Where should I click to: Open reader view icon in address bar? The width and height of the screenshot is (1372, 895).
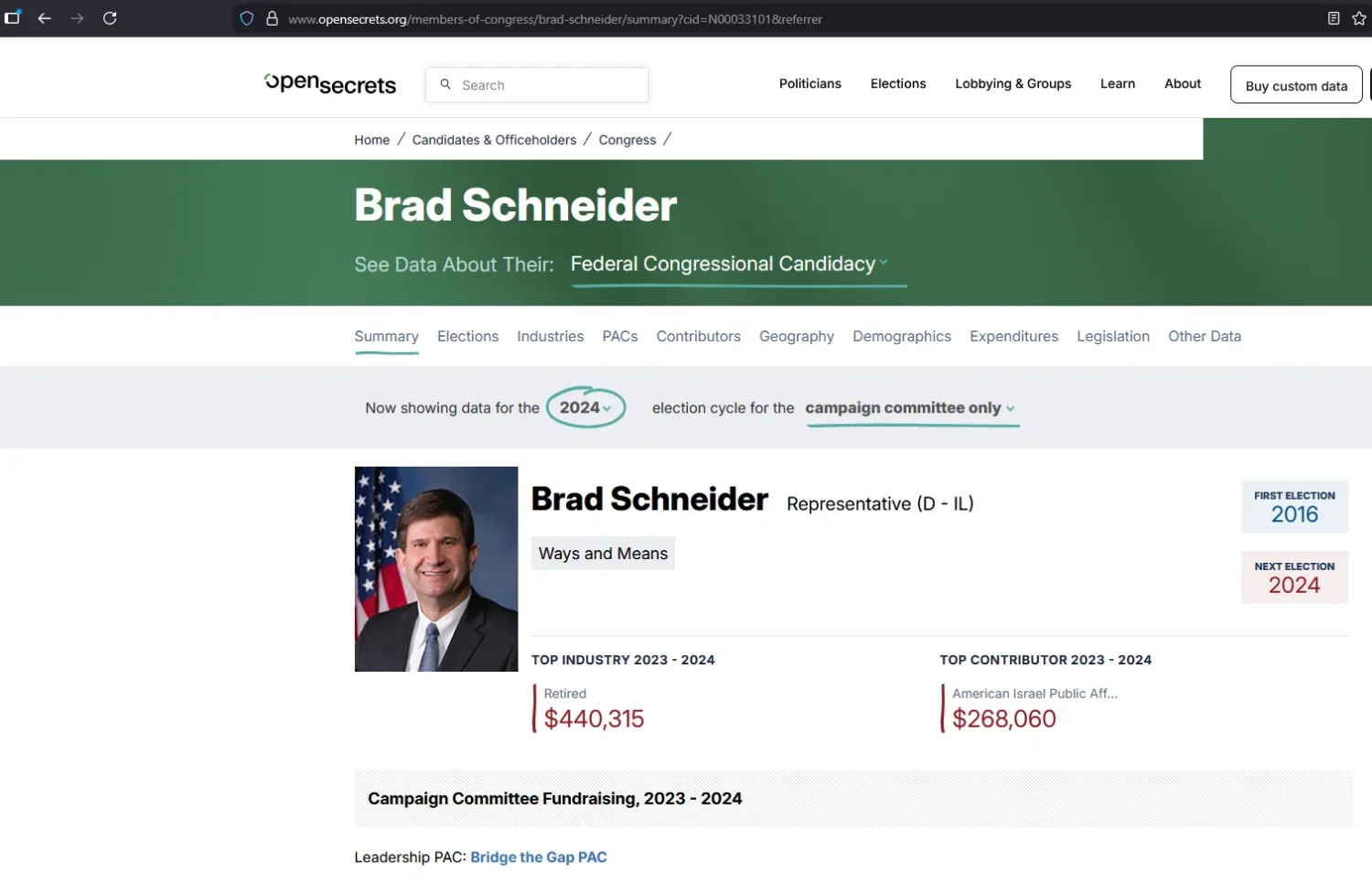[x=1334, y=18]
